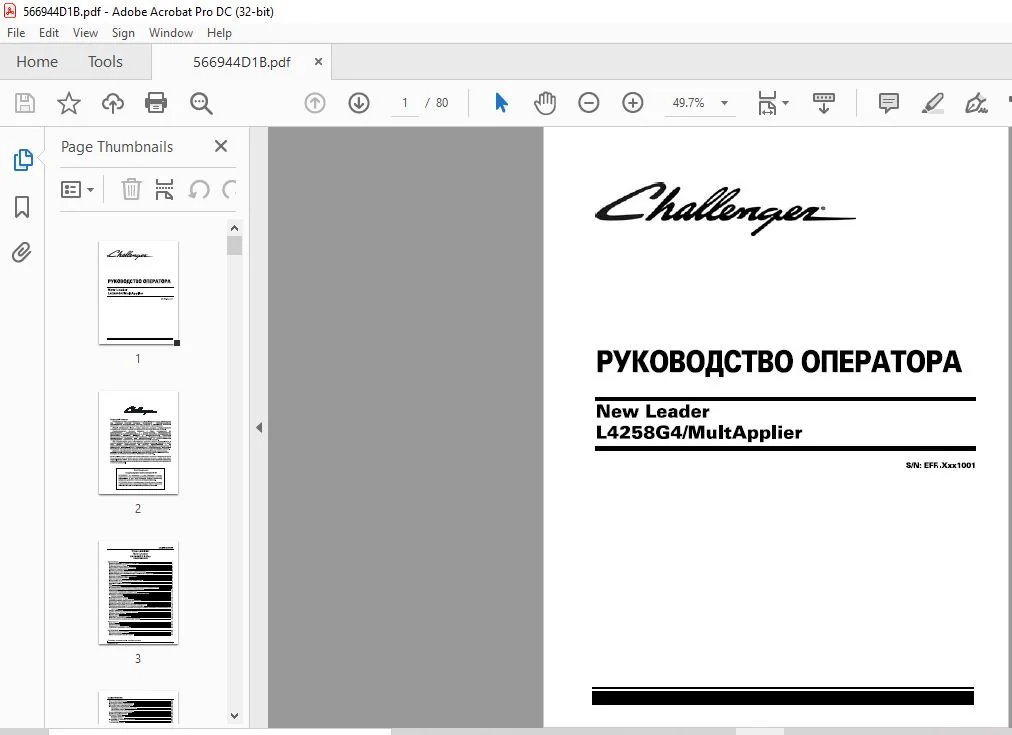Rotate page clockwise in thumbnails panel
Viewport: 1012px width, 735px height.
pos(229,190)
